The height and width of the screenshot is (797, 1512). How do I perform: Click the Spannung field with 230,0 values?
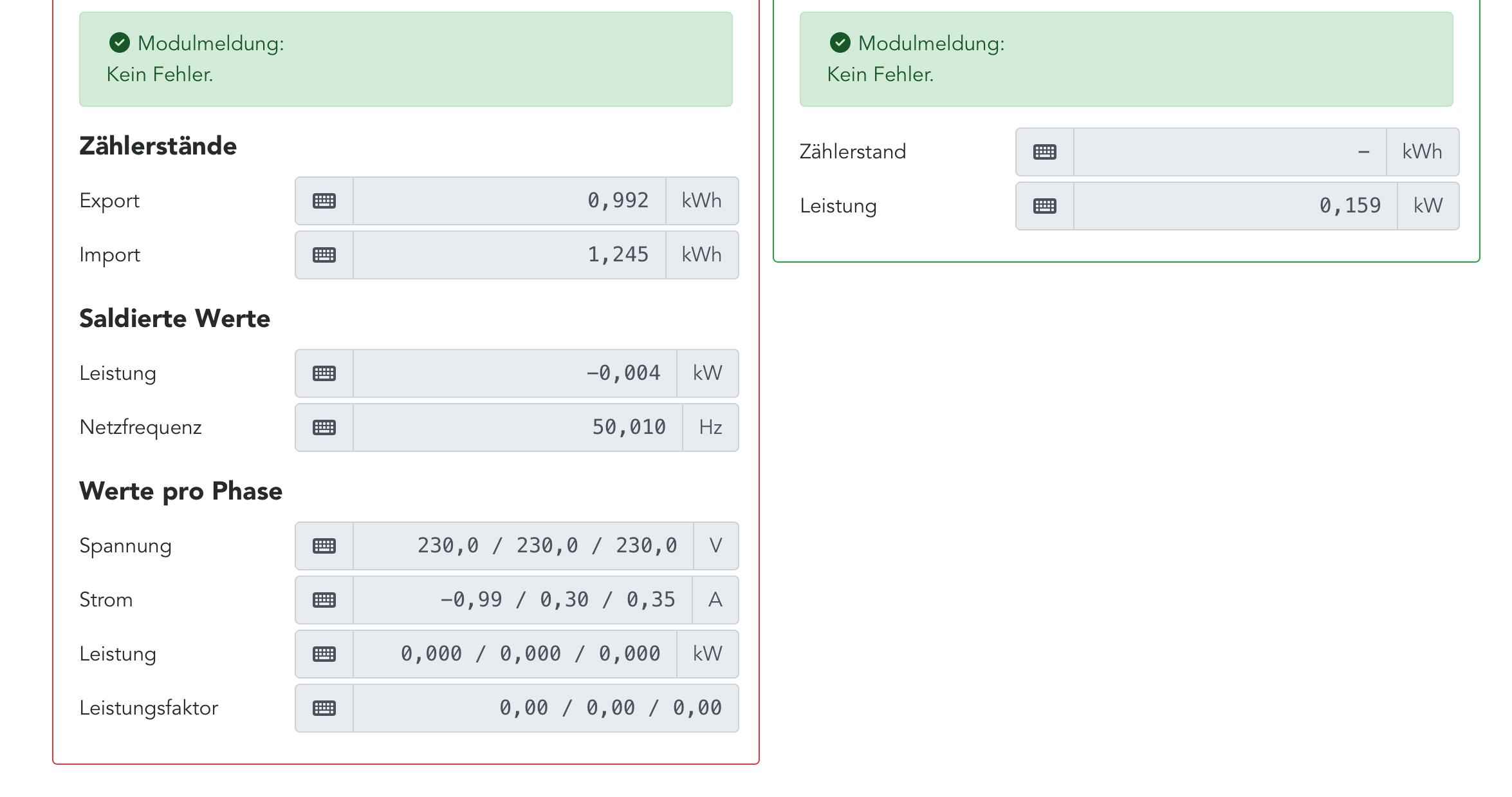pyautogui.click(x=523, y=546)
